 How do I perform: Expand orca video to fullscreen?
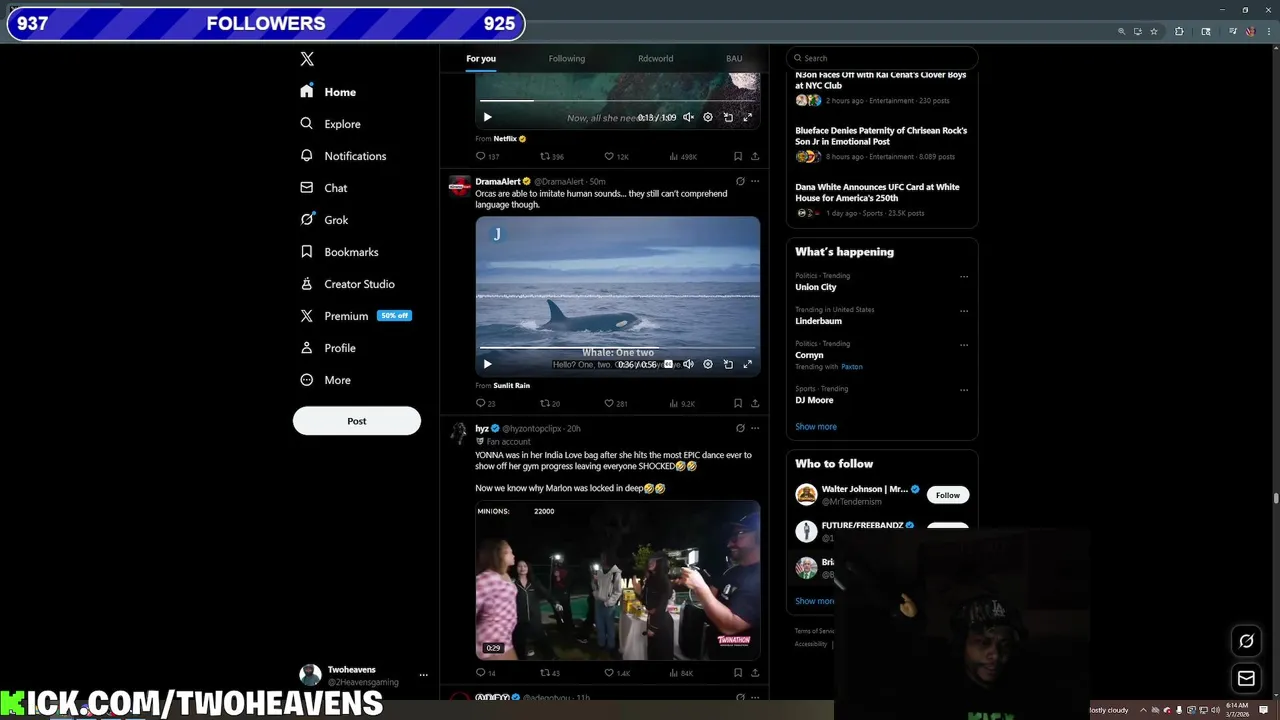(747, 364)
